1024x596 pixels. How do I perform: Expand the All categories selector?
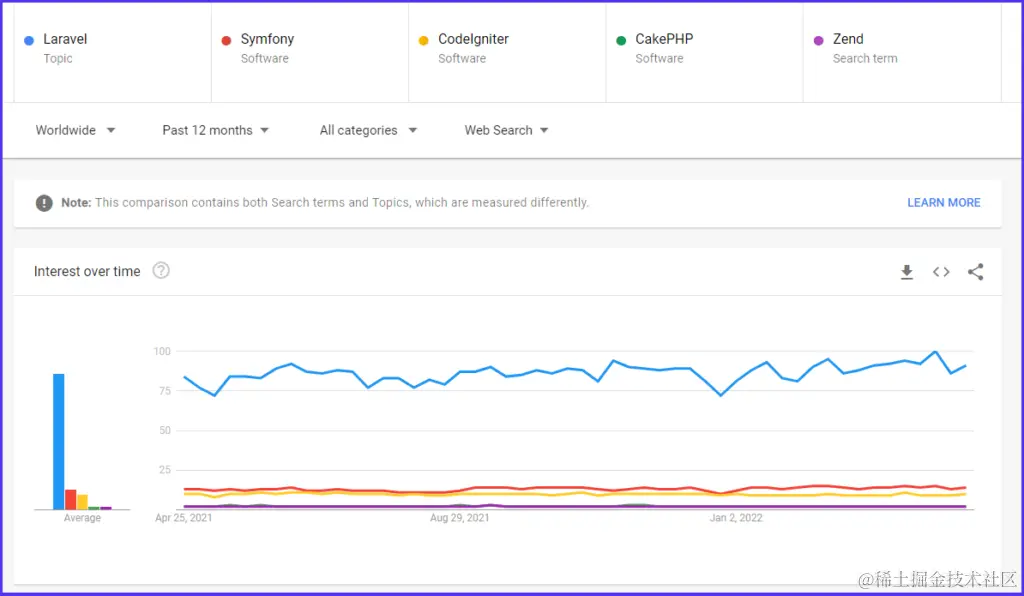(x=366, y=130)
